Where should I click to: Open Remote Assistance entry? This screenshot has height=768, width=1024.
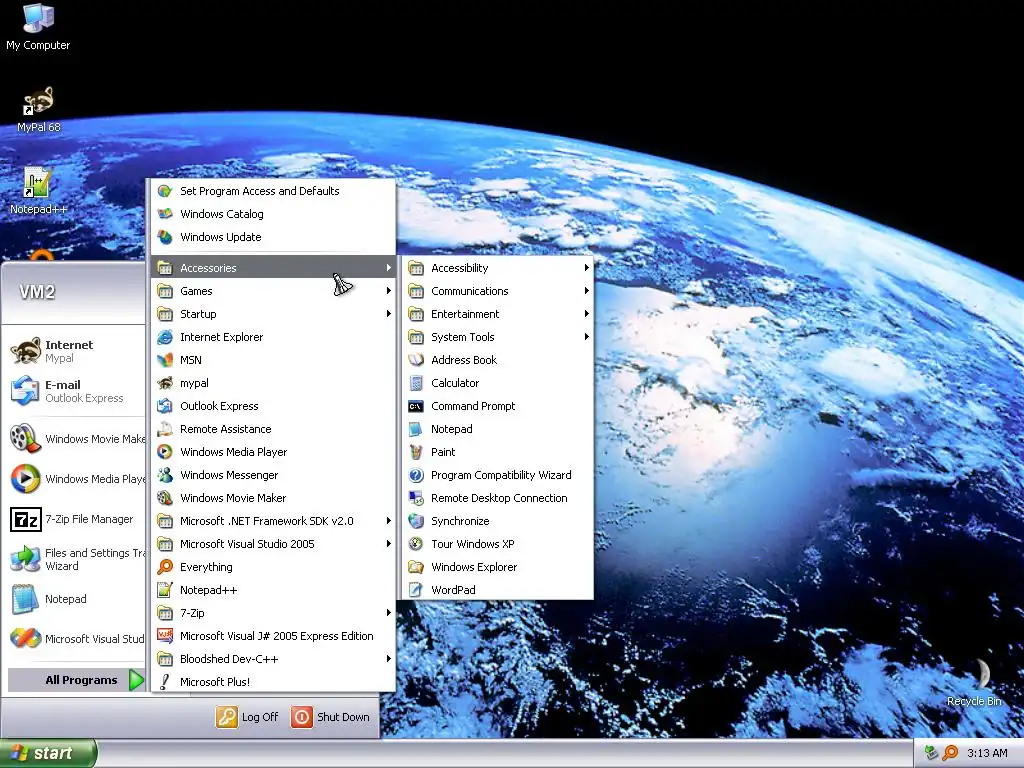click(274, 429)
